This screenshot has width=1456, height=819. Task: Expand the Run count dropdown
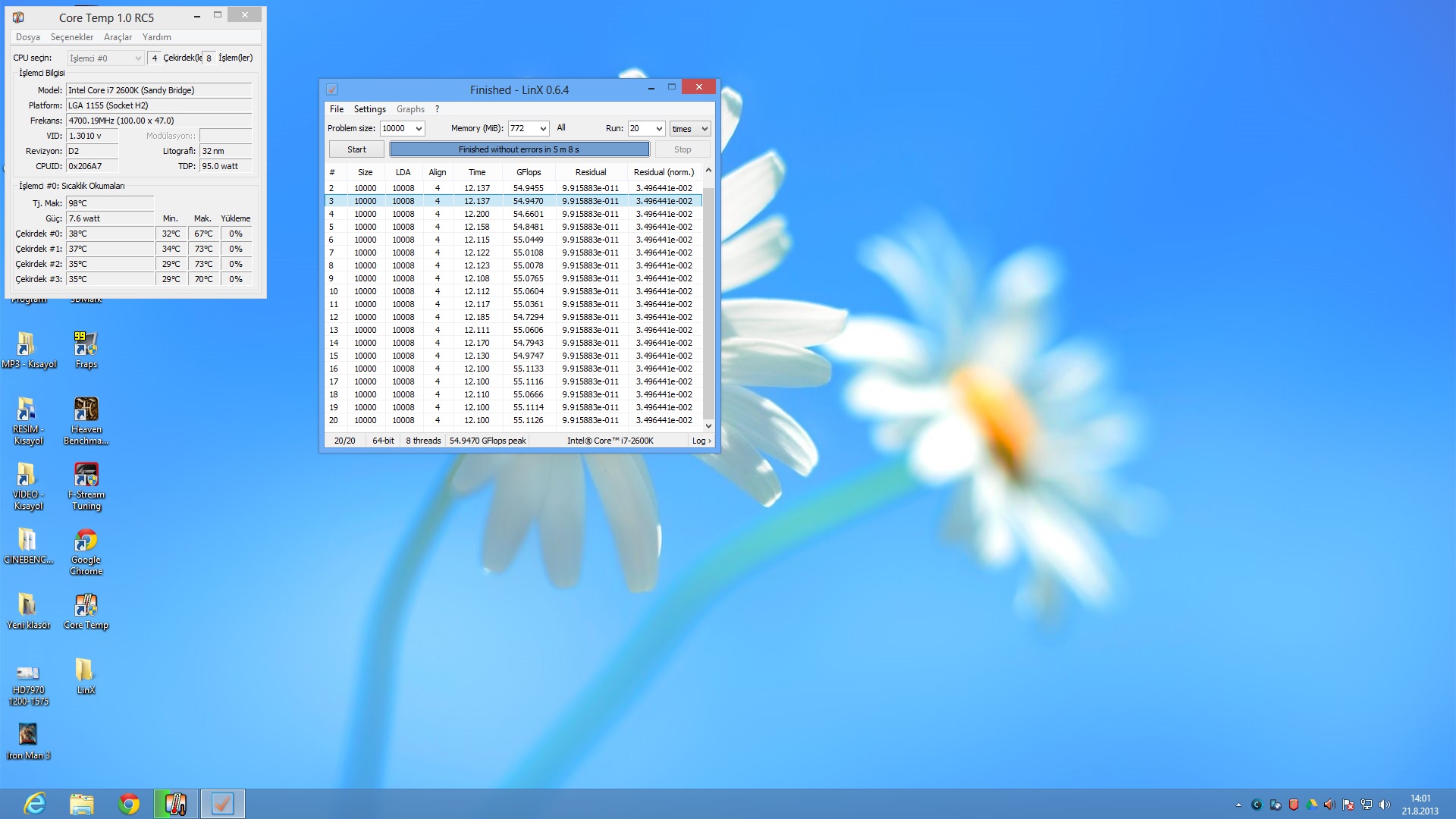click(659, 129)
